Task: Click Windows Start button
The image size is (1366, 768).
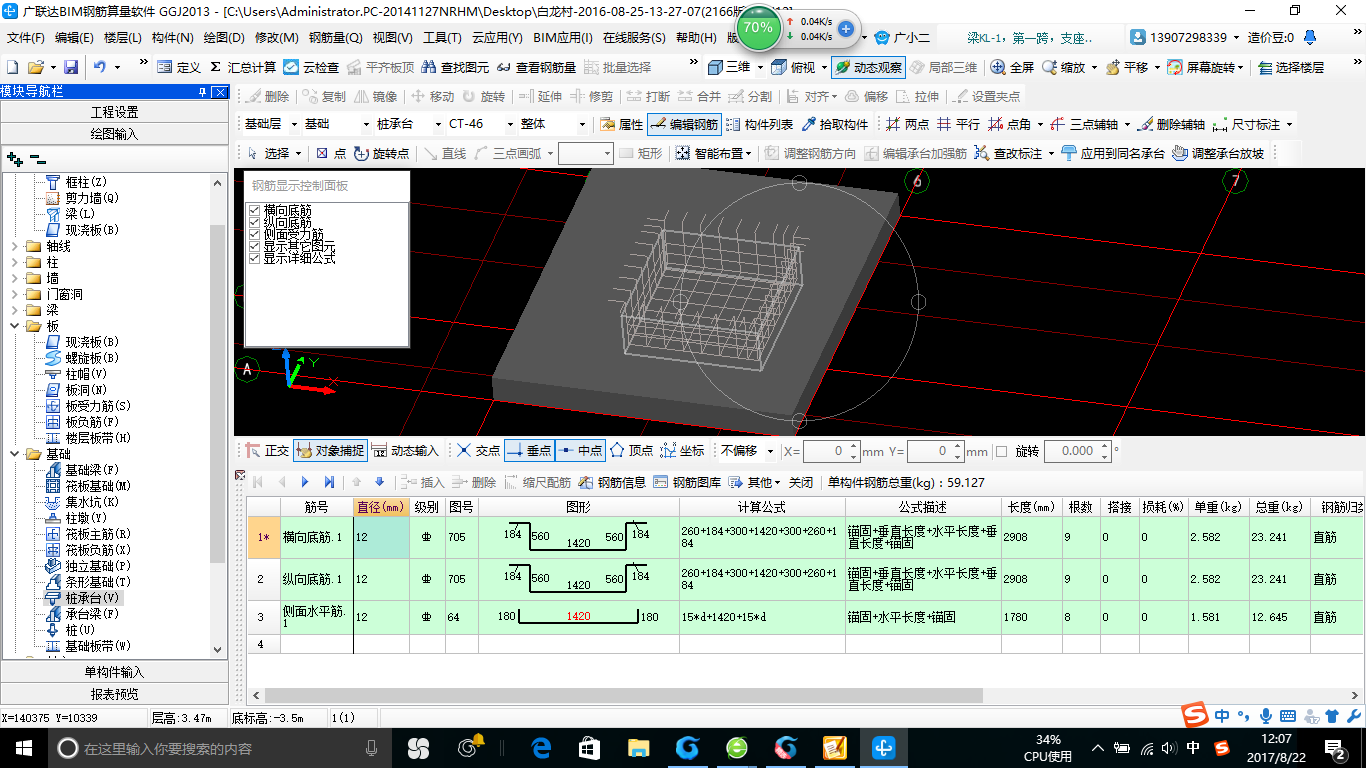Action: tap(23, 747)
